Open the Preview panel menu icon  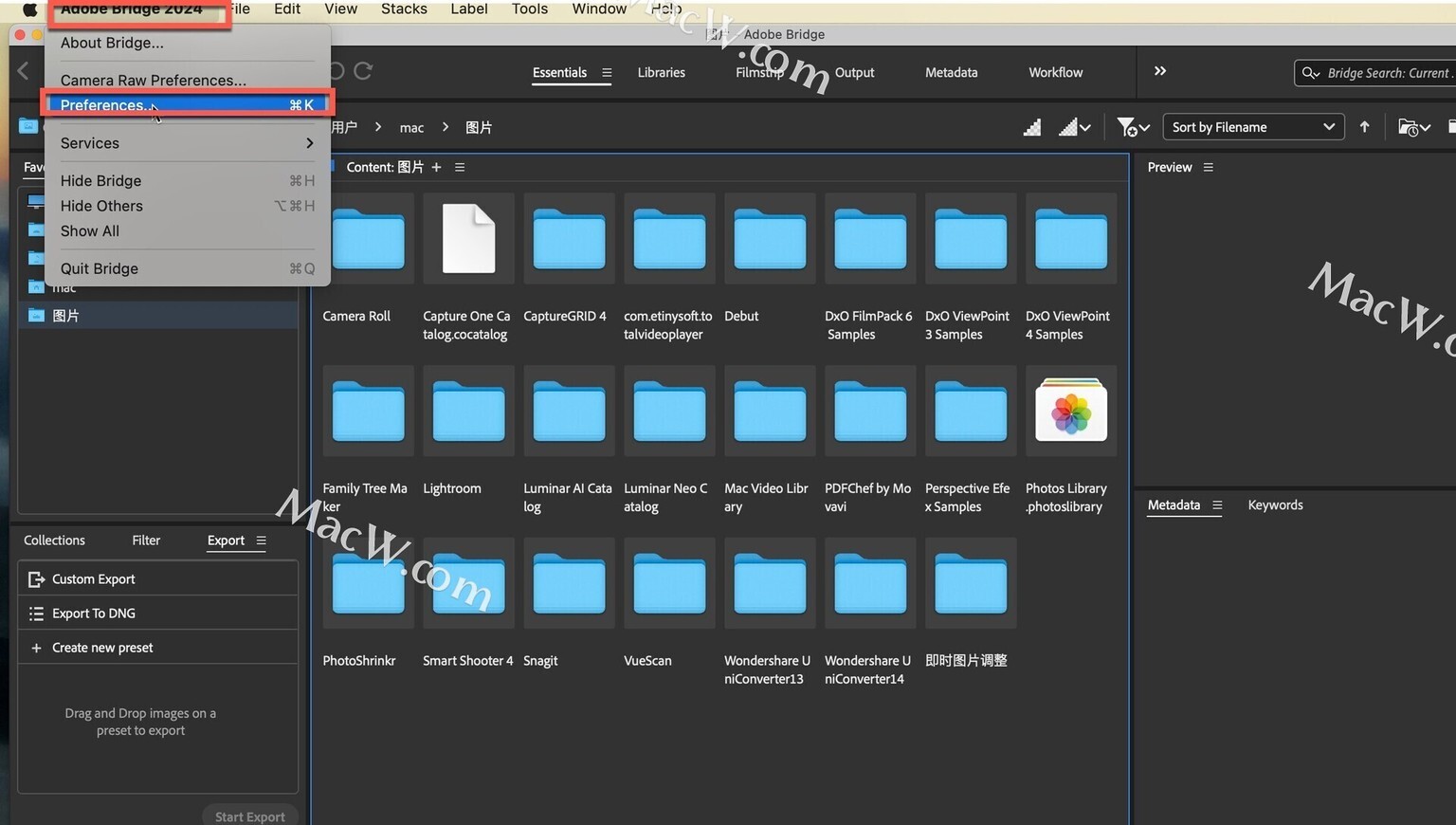point(1208,167)
